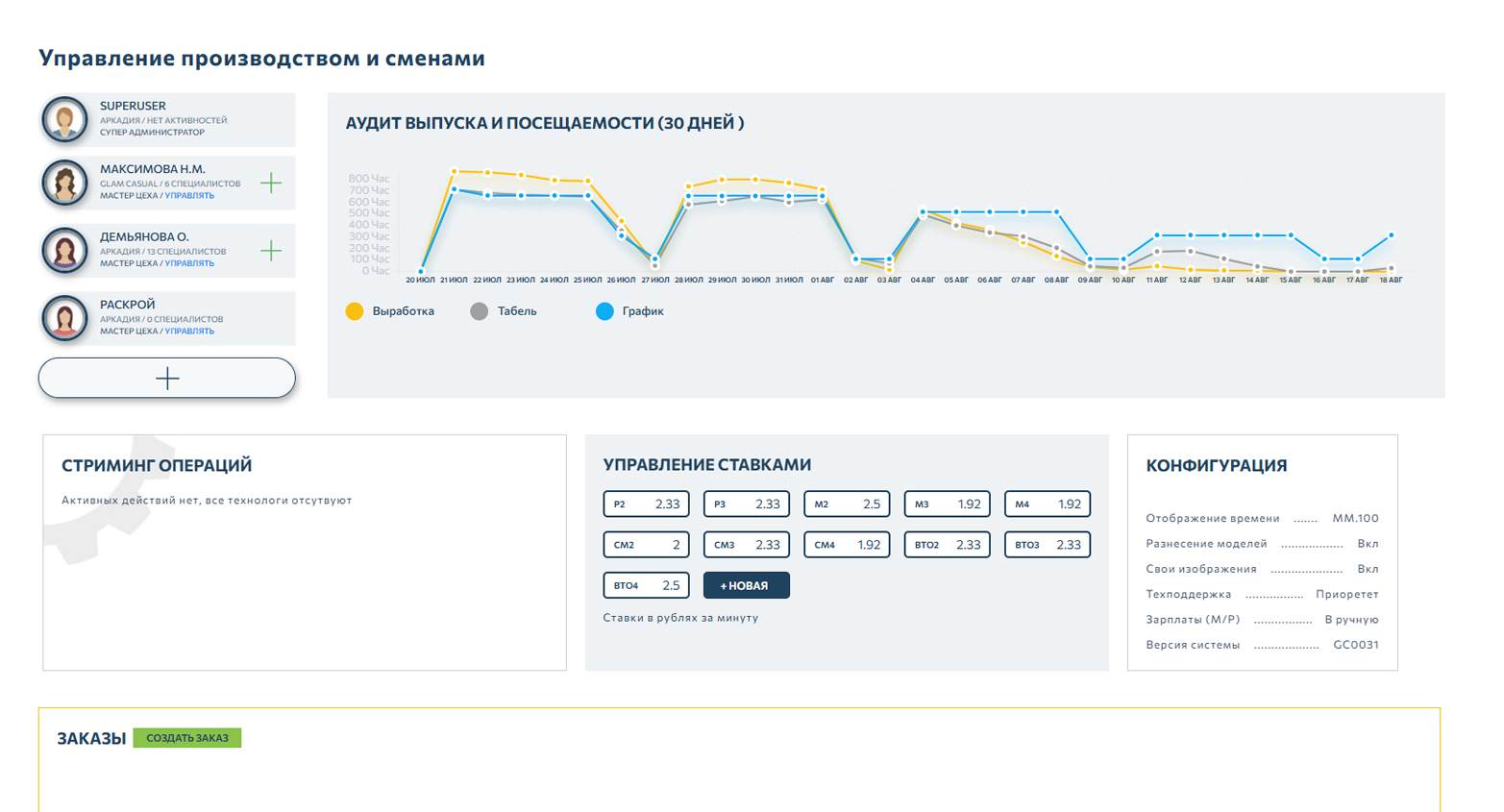Open Управлять link under Максимова Н.М.
Screen dimensions: 1504x812
[189, 196]
